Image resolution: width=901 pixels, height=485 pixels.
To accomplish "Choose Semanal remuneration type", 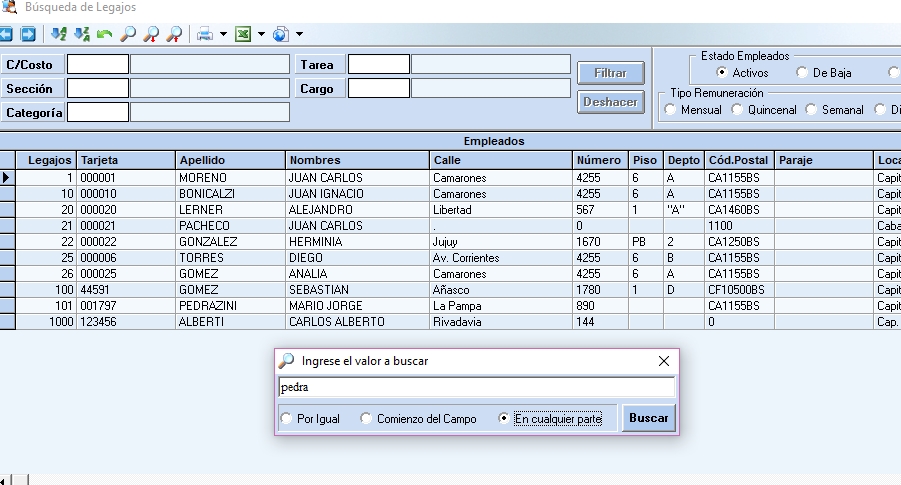I will (811, 109).
